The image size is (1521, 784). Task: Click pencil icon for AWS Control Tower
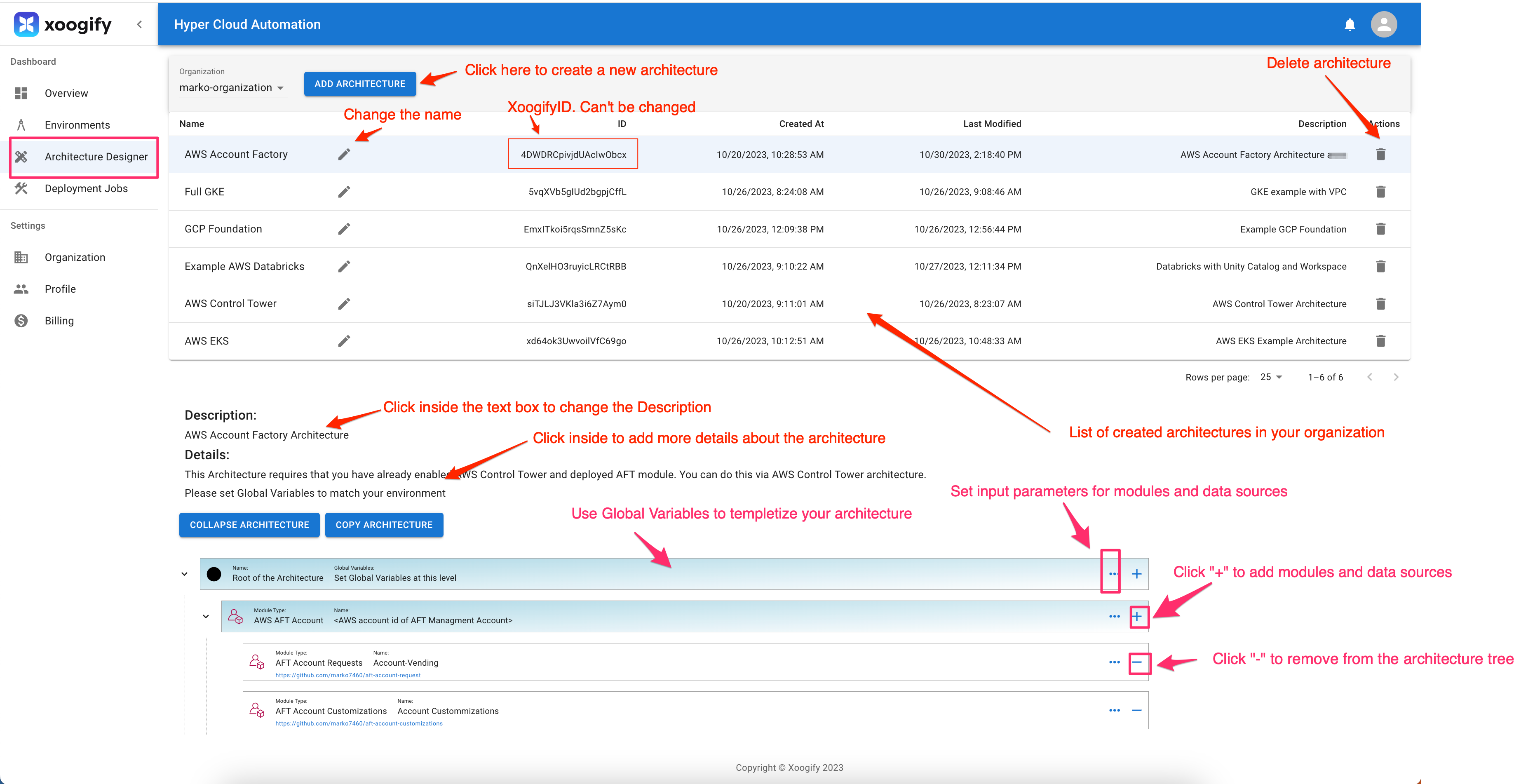(344, 303)
